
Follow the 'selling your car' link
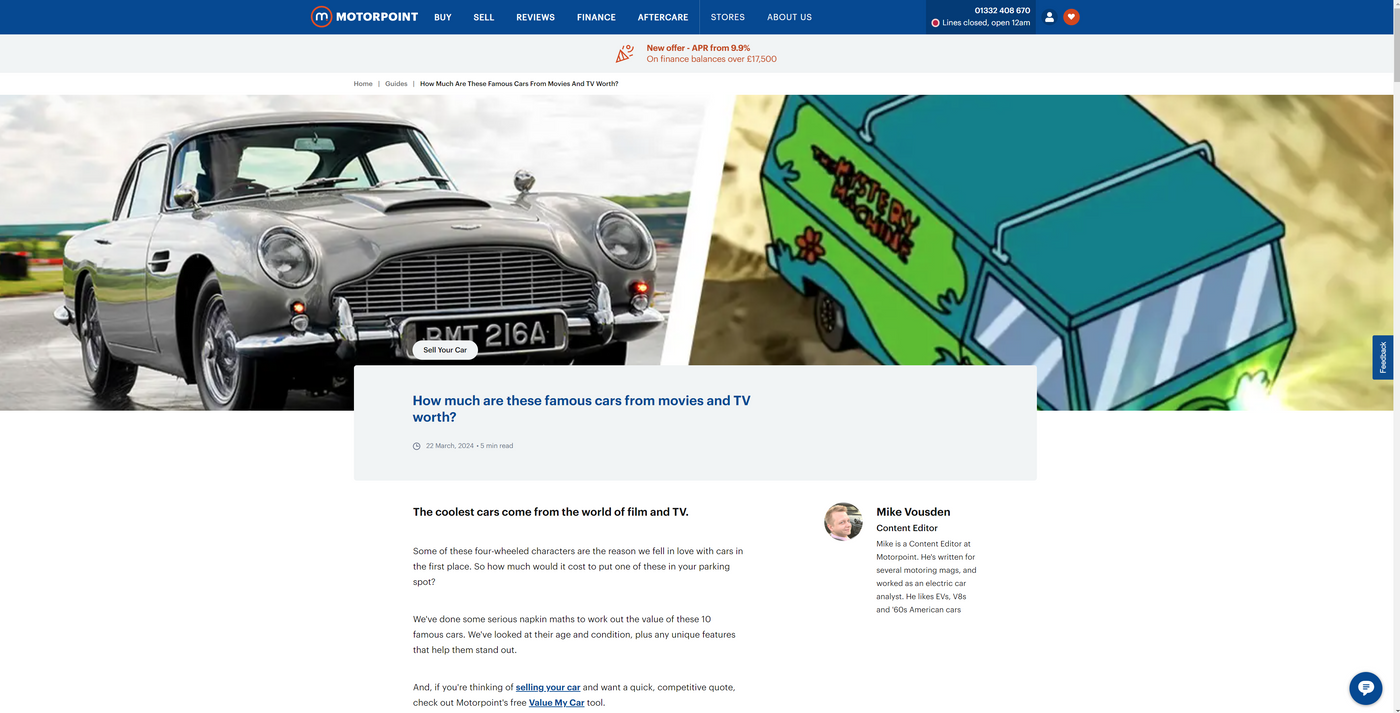[x=548, y=687]
